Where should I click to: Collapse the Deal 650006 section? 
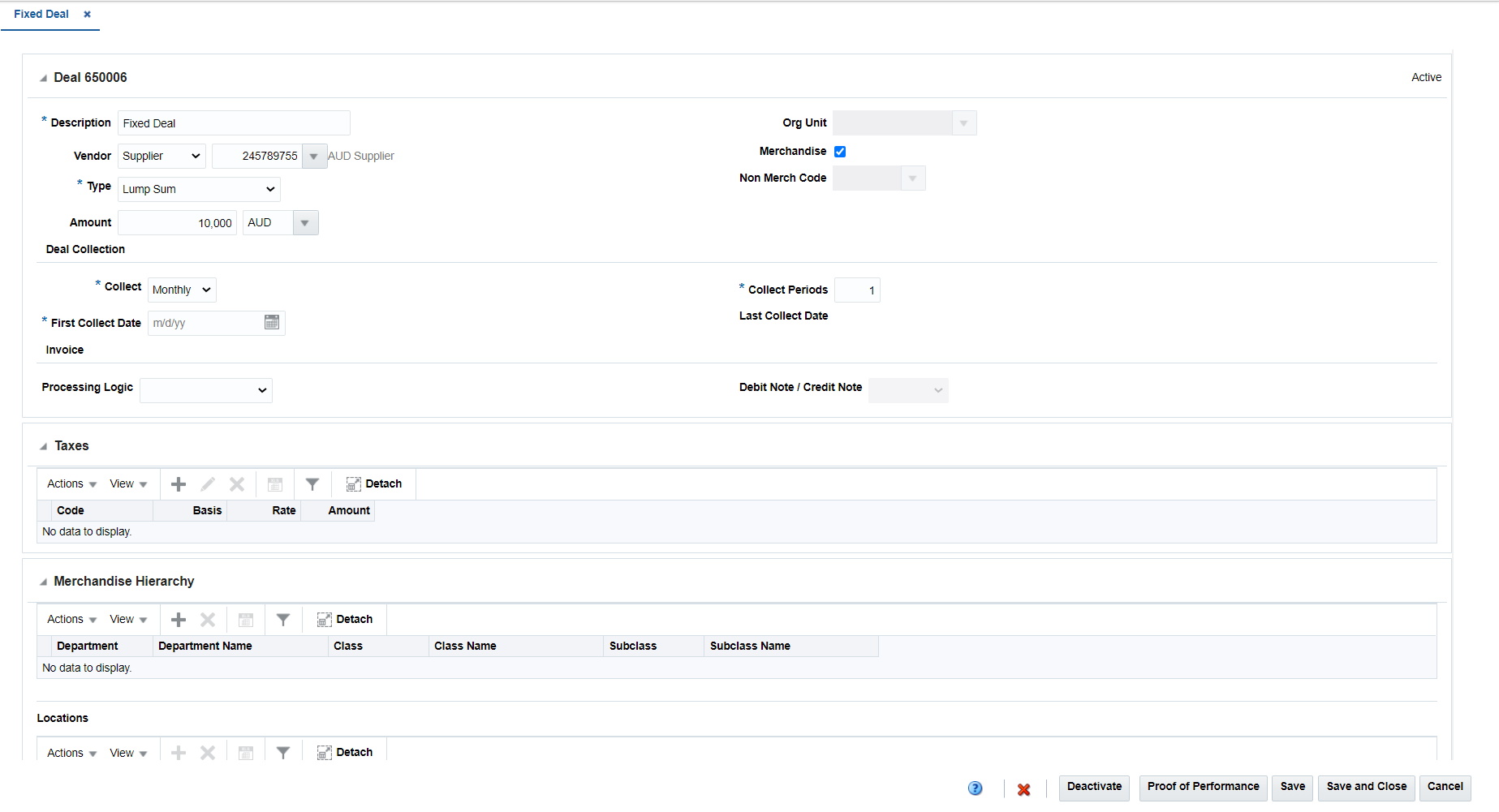pyautogui.click(x=43, y=79)
